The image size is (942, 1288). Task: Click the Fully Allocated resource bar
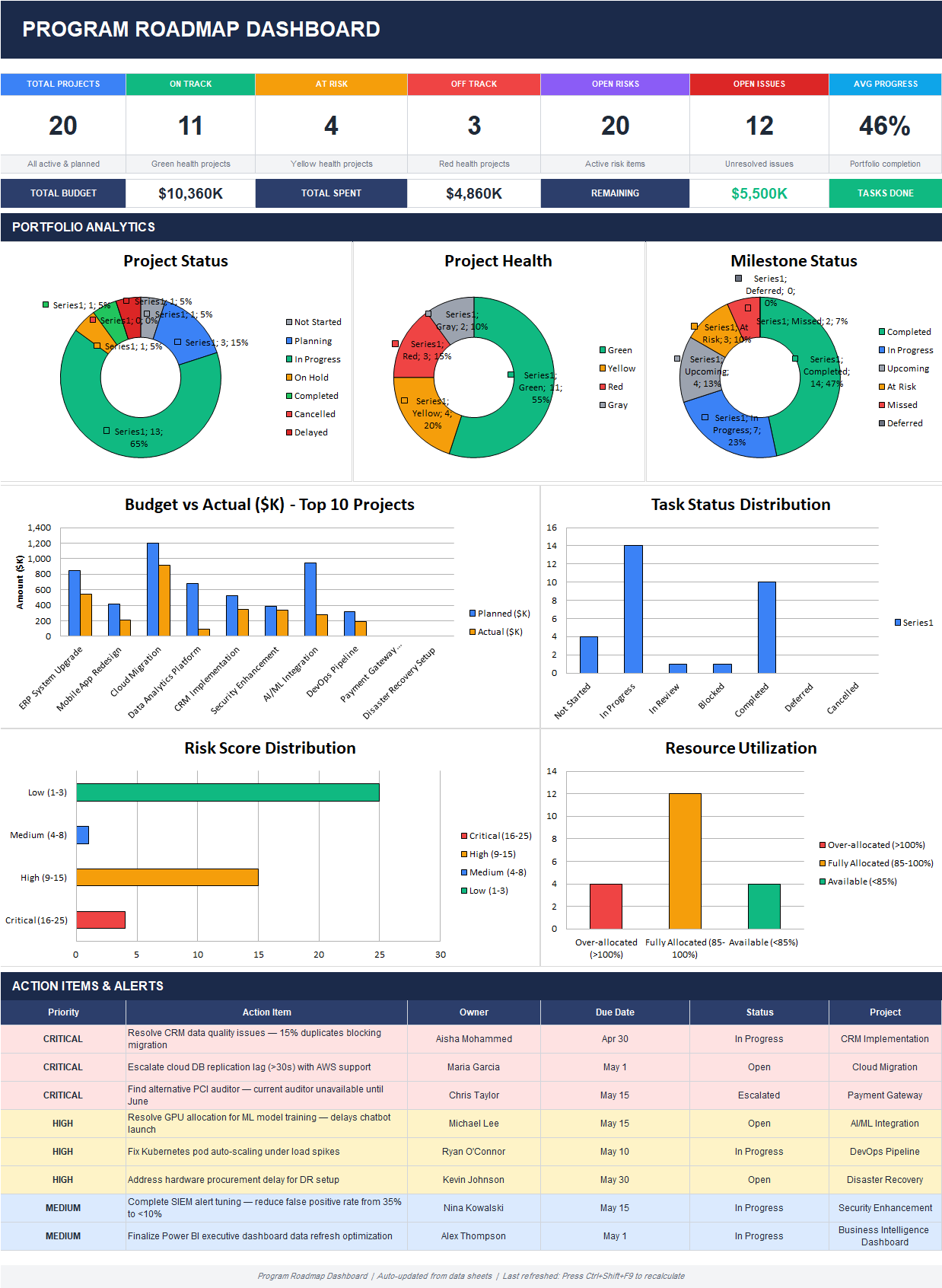(685, 861)
